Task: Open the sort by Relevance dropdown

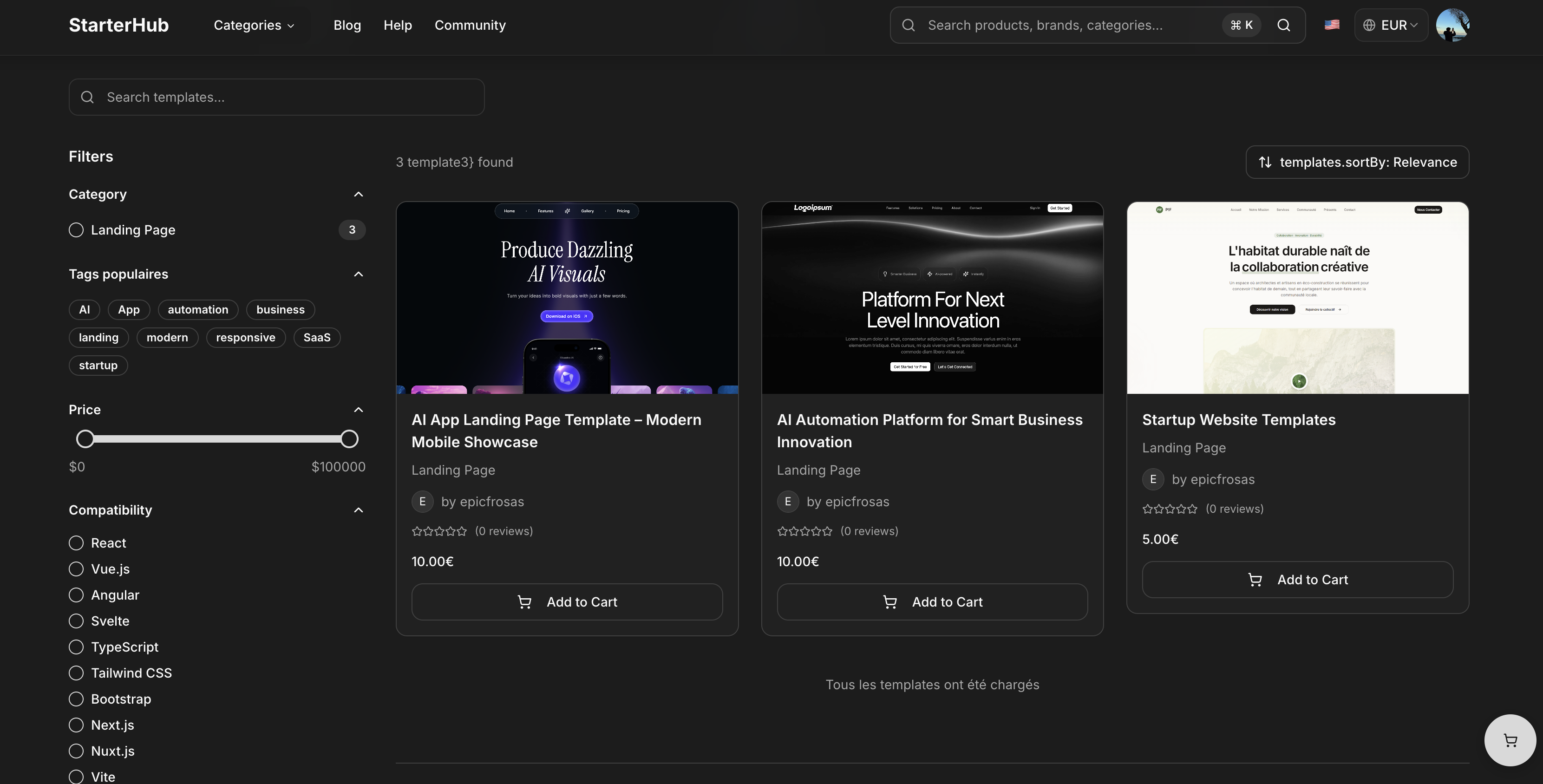Action: (x=1357, y=162)
